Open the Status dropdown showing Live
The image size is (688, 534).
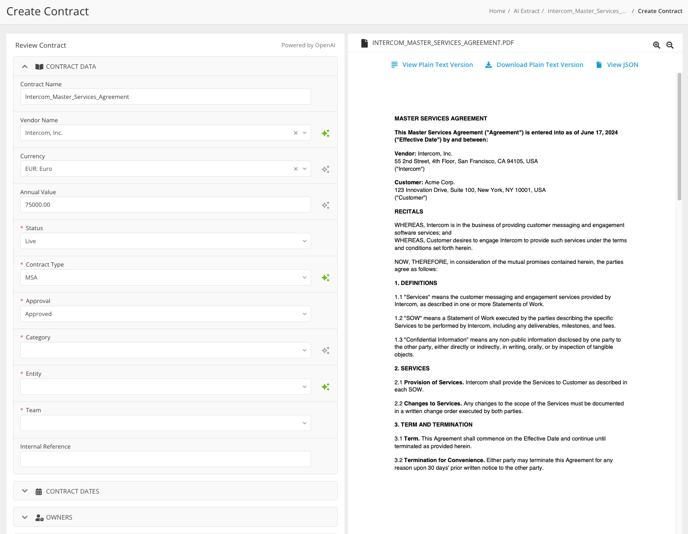click(165, 241)
